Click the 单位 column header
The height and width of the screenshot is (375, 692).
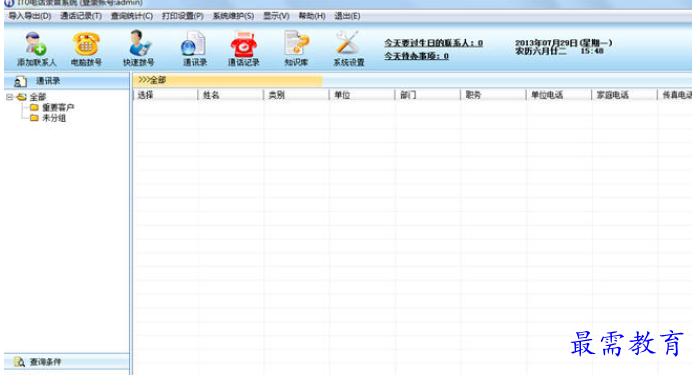361,95
